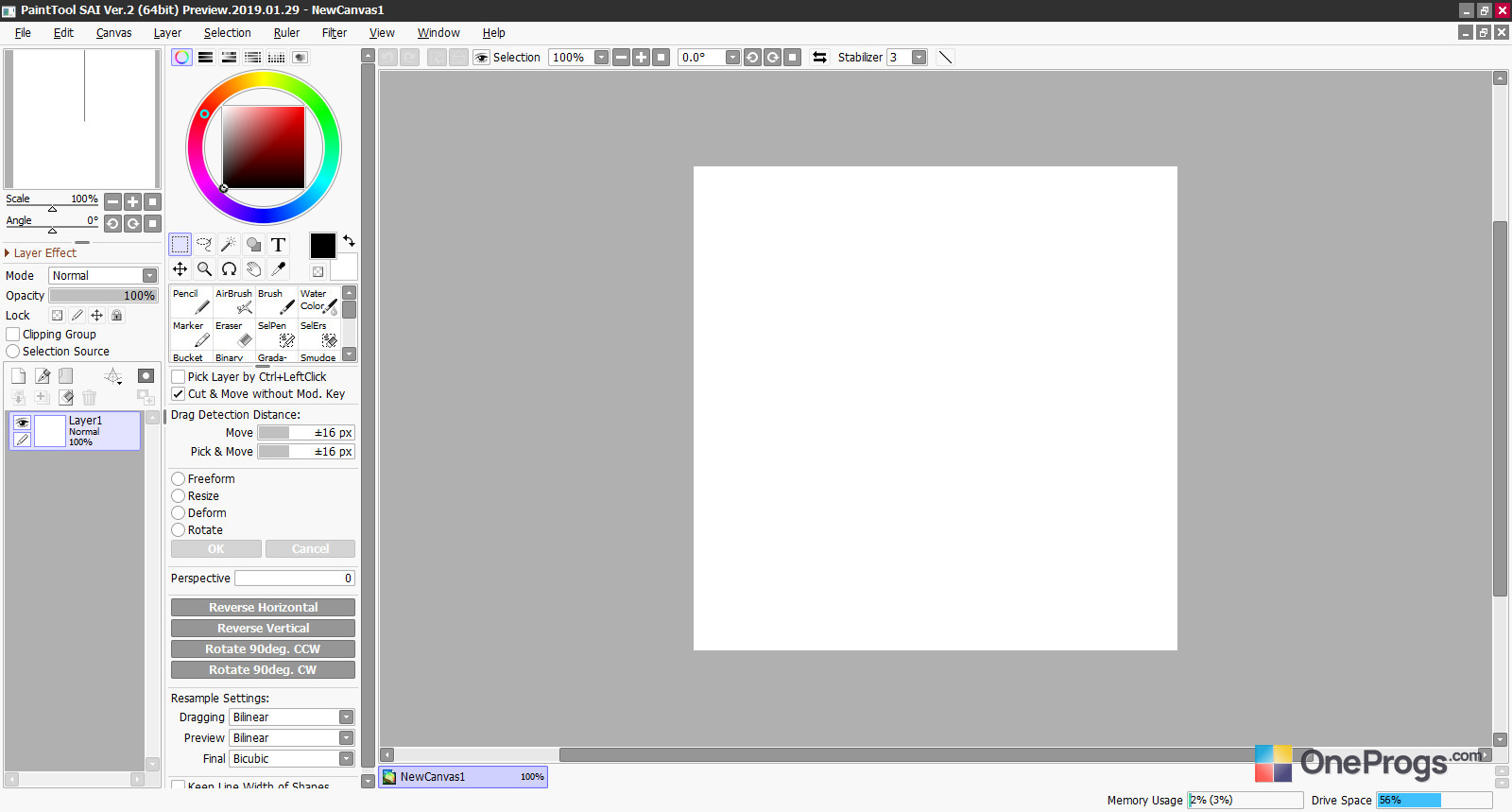Choose the SelPen tool
This screenshot has width=1512, height=812.
coord(276,334)
